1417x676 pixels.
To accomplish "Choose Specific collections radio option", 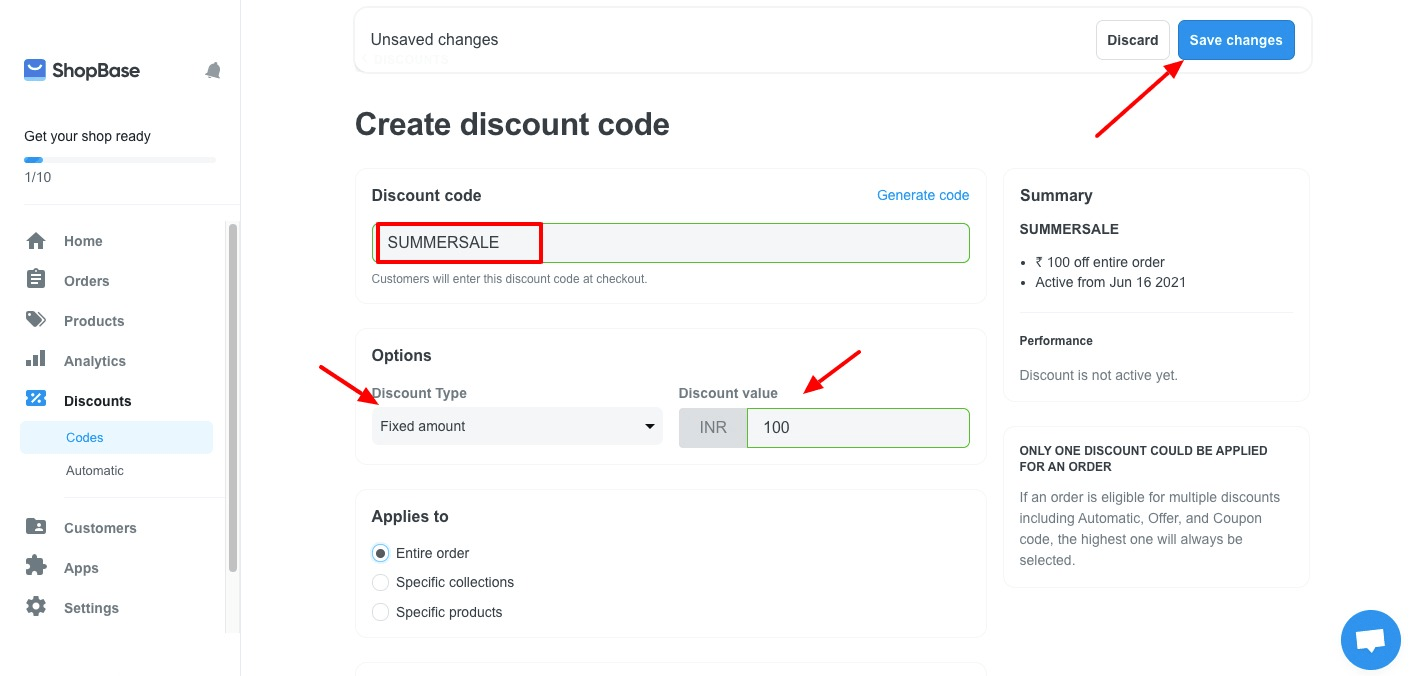I will pyautogui.click(x=380, y=582).
